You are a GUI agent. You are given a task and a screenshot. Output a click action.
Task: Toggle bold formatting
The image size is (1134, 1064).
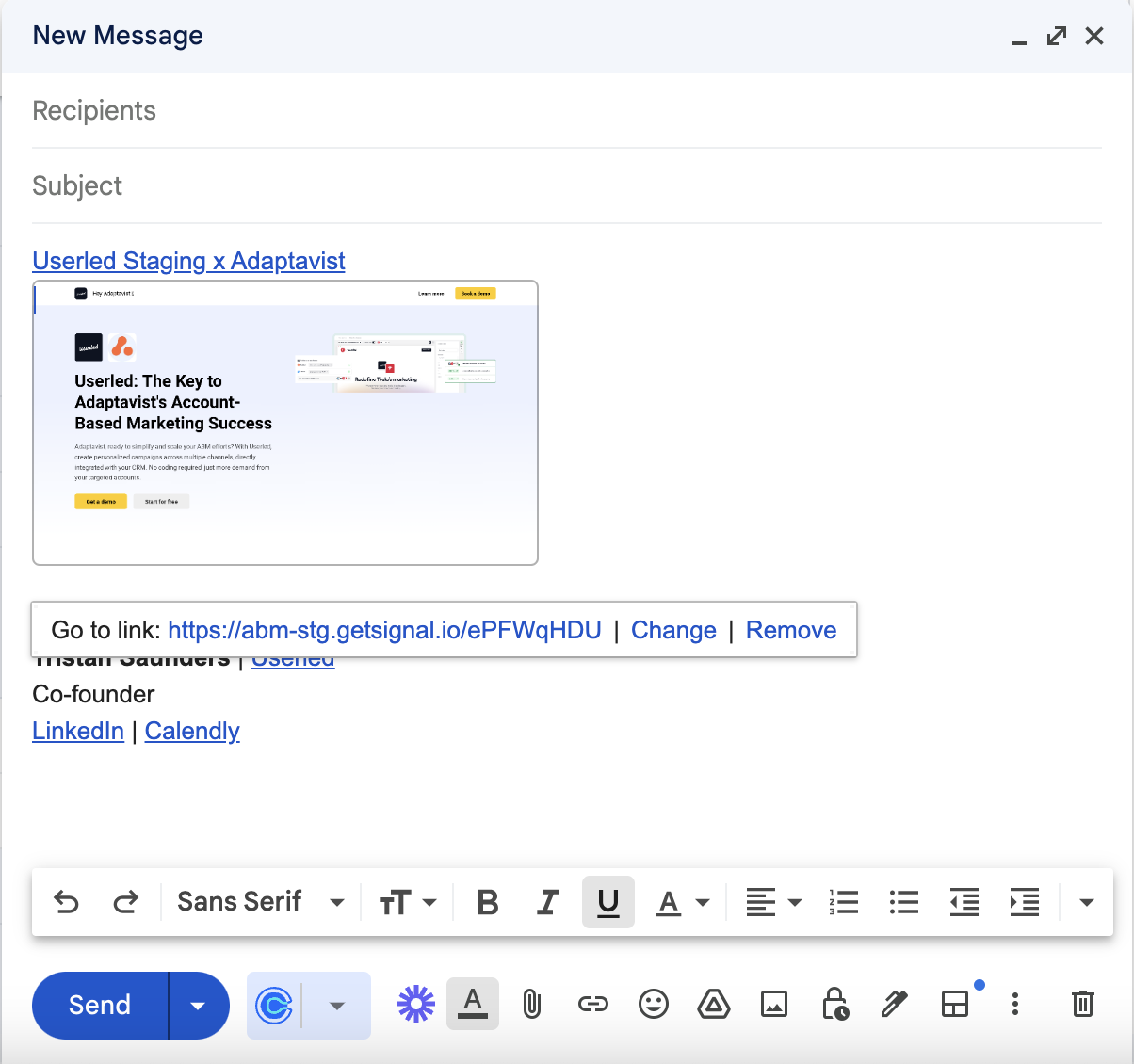pos(488,902)
